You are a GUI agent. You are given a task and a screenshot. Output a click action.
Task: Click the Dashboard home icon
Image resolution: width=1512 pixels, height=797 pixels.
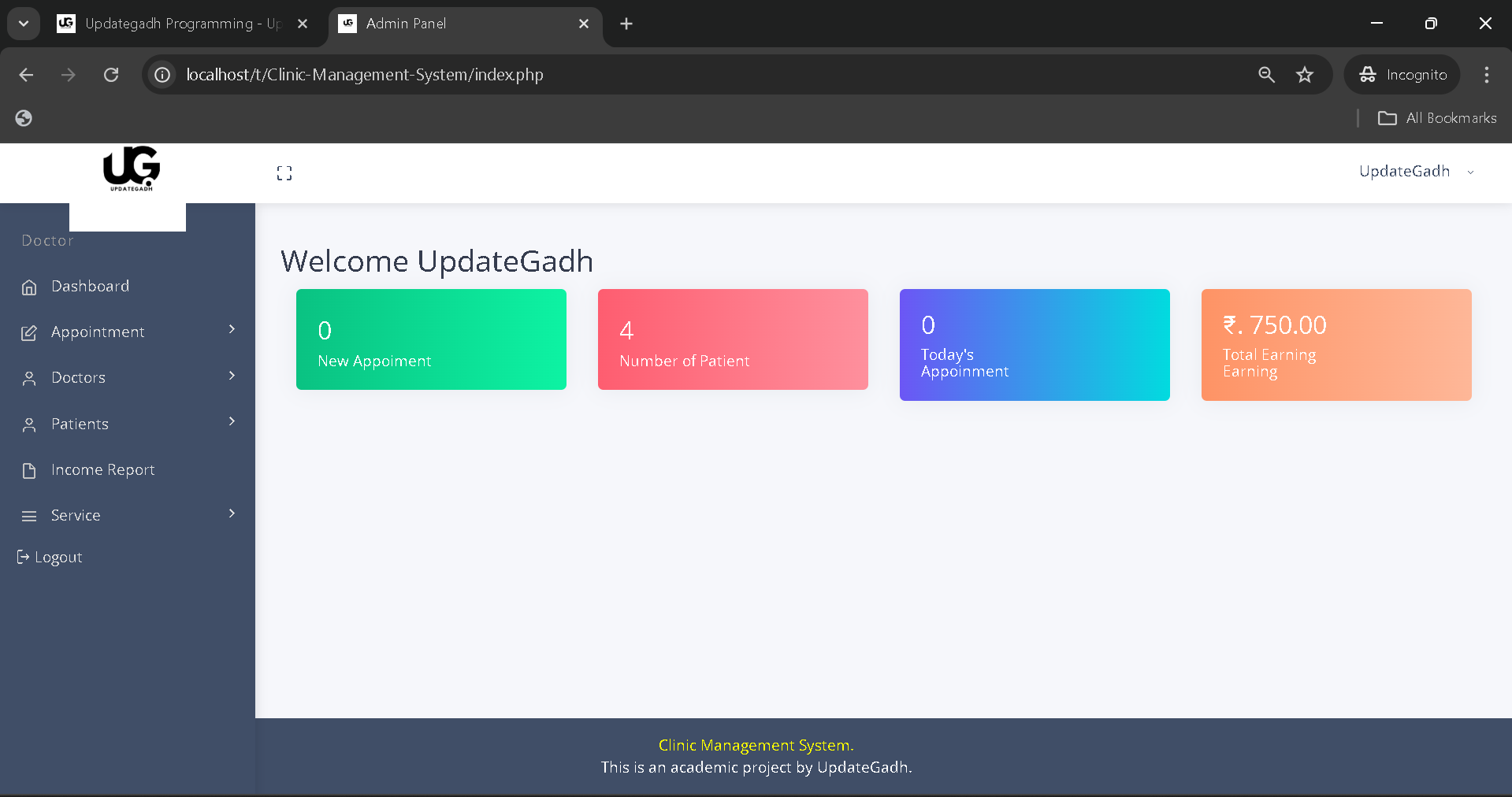coord(29,287)
